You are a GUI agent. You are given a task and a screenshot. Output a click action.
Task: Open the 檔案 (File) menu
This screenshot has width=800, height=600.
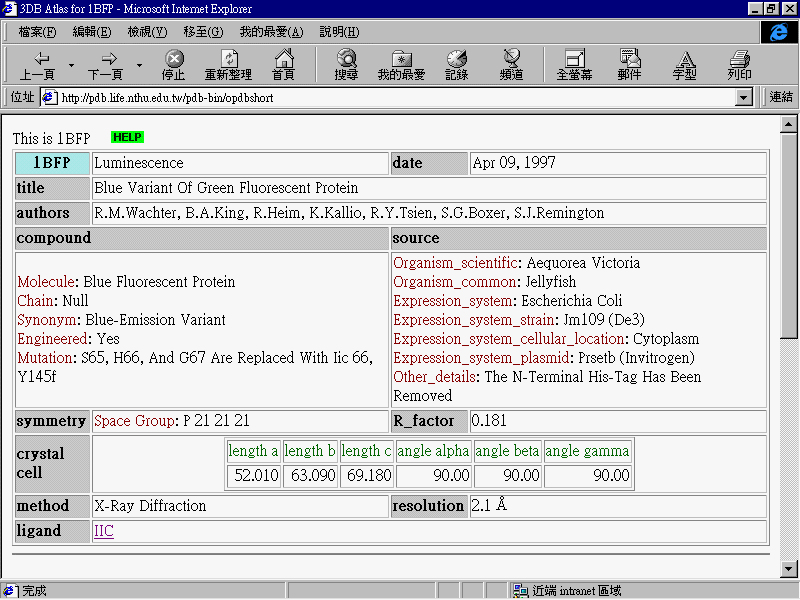click(x=37, y=32)
